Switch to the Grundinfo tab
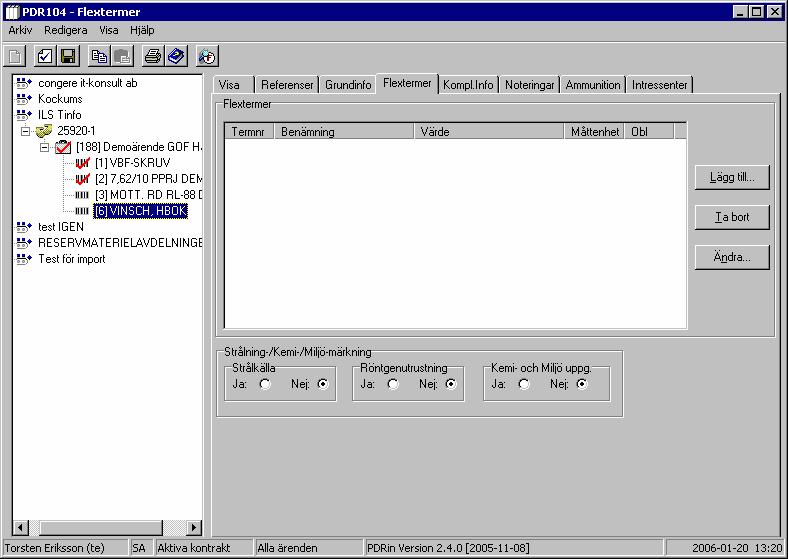 click(x=348, y=85)
